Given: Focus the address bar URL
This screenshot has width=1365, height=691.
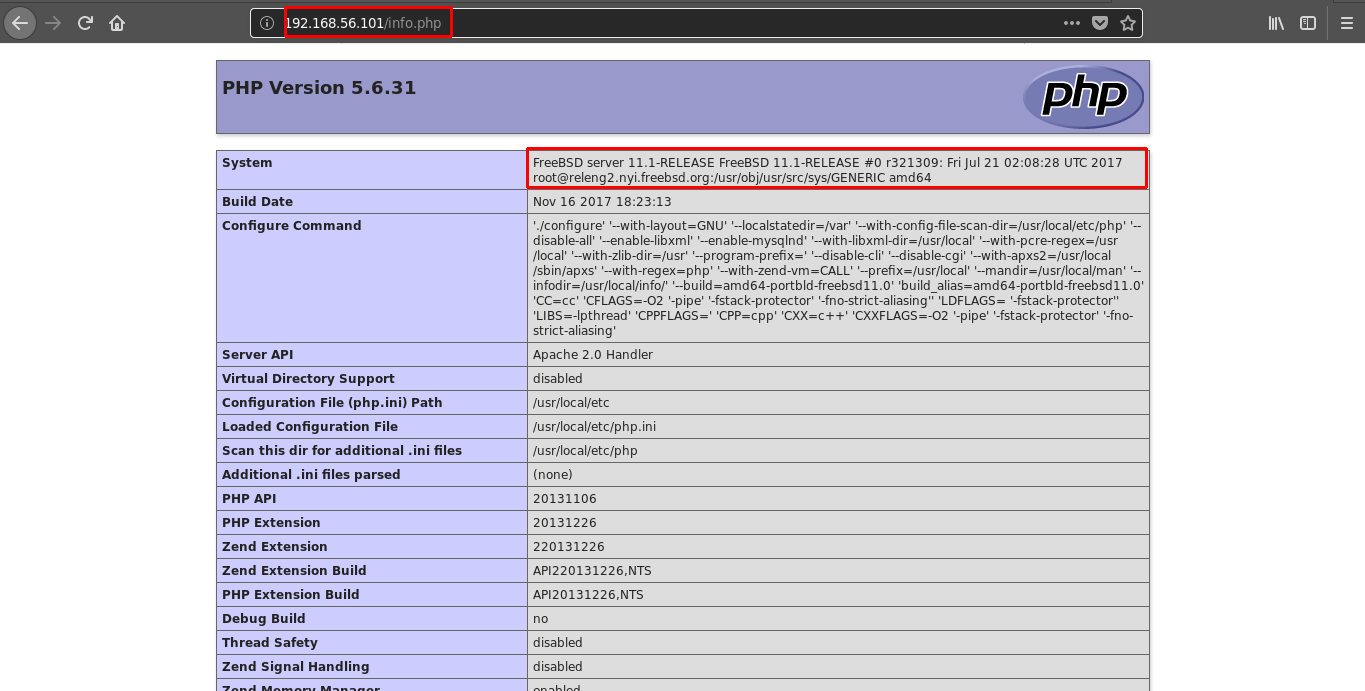Looking at the screenshot, I should (362, 23).
